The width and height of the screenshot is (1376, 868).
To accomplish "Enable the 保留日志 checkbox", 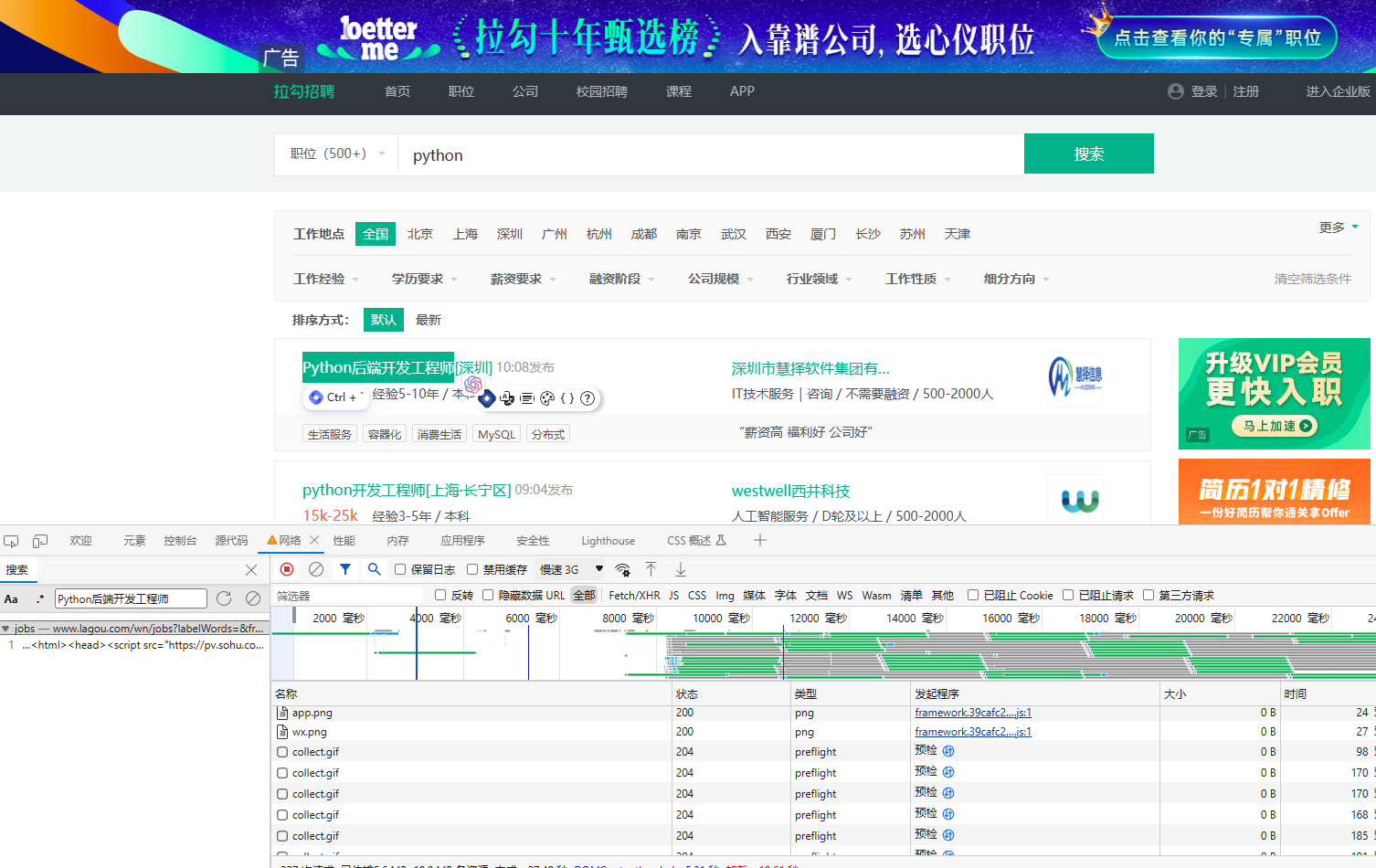I will click(x=400, y=569).
